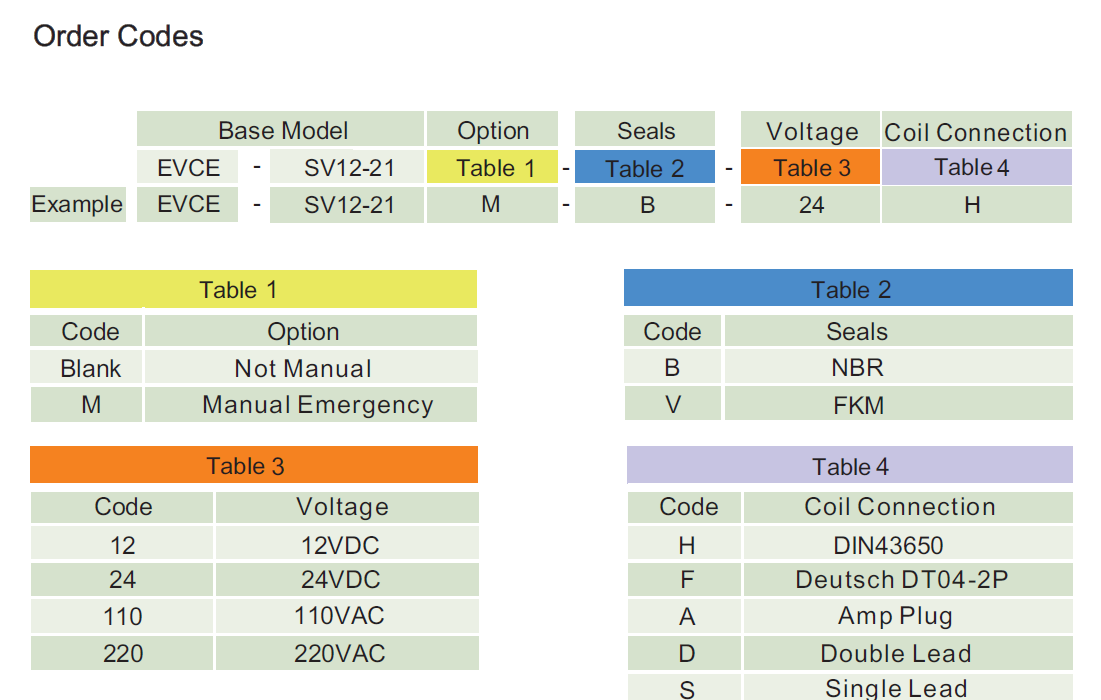Click the 24VDC voltage cell
The image size is (1101, 700).
[x=340, y=580]
